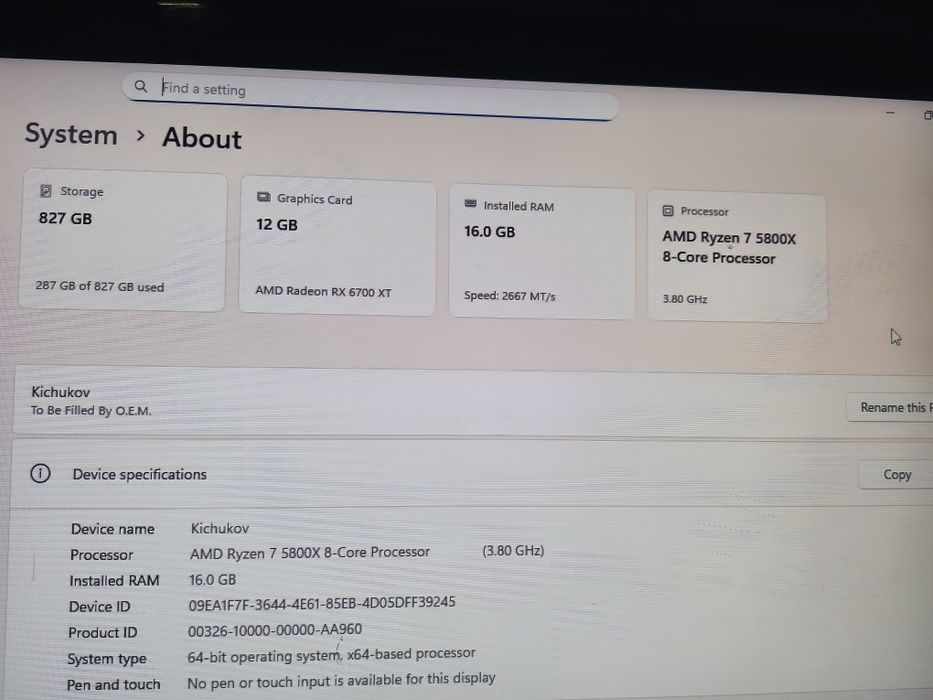The height and width of the screenshot is (700, 933).
Task: Click the "Device name" label
Action: click(x=112, y=529)
